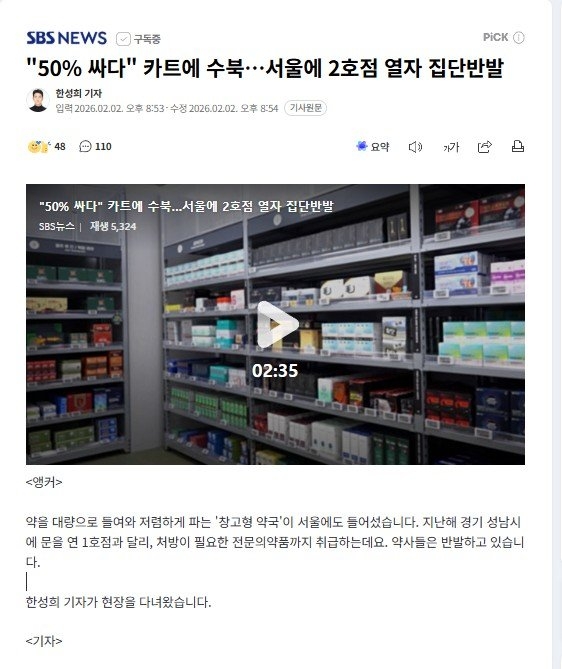Play the 02:35 news video
The height and width of the screenshot is (669, 562).
point(276,325)
